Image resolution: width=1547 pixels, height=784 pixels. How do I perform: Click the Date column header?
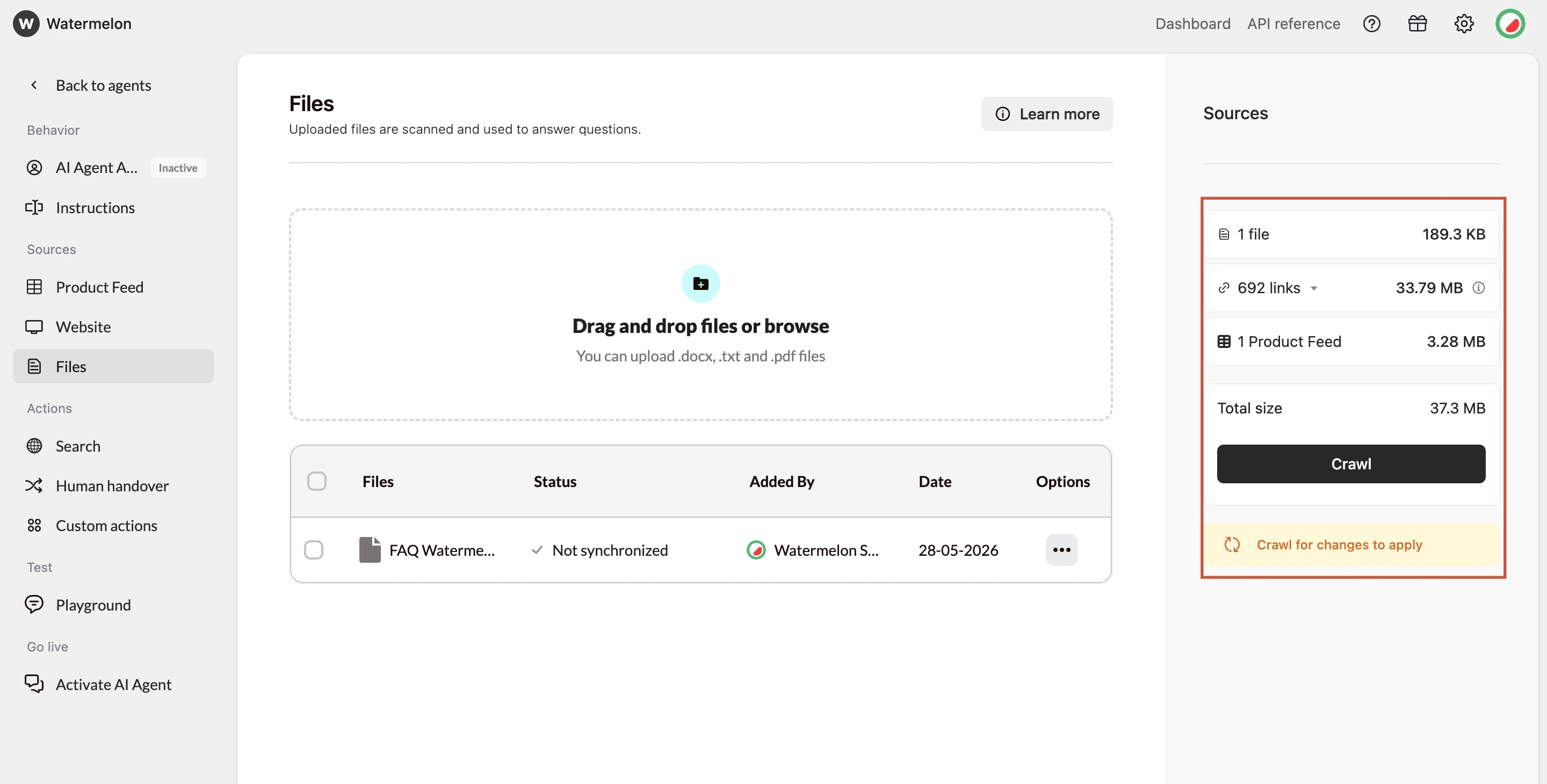(935, 482)
